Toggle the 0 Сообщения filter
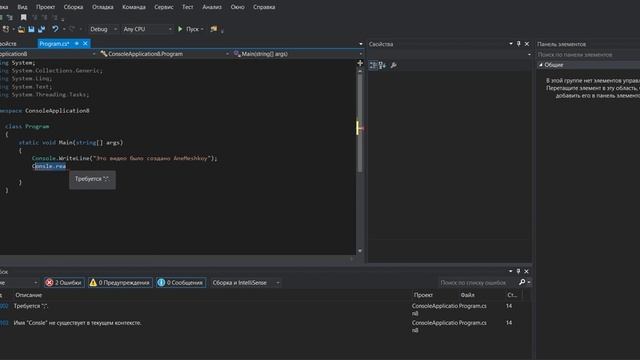The height and width of the screenshot is (360, 640). click(x=180, y=282)
